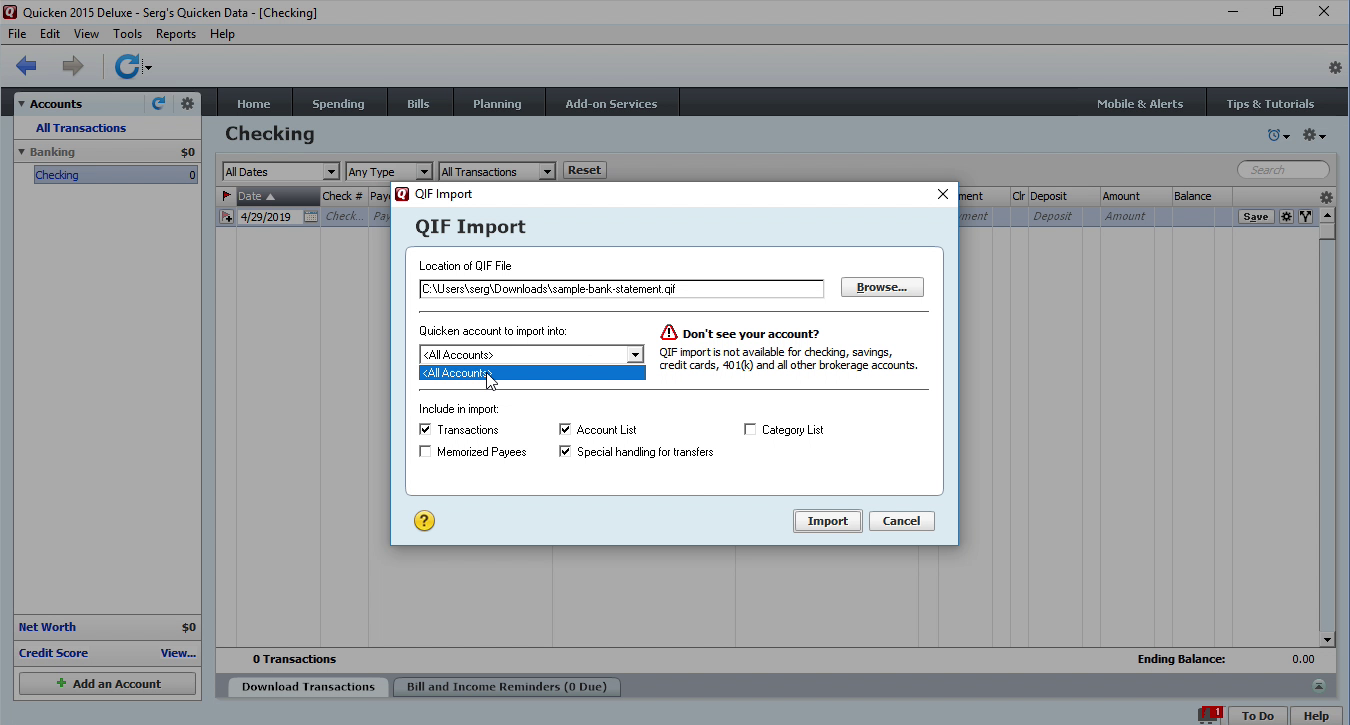Open the dropdown arrow beside the update icon
Screen dimensions: 1350x725
coord(148,68)
